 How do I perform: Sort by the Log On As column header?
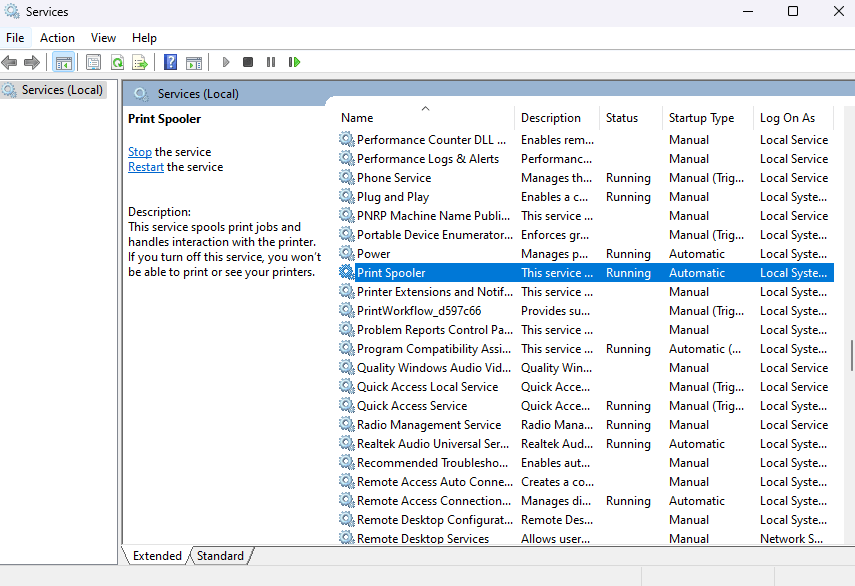click(x=793, y=118)
